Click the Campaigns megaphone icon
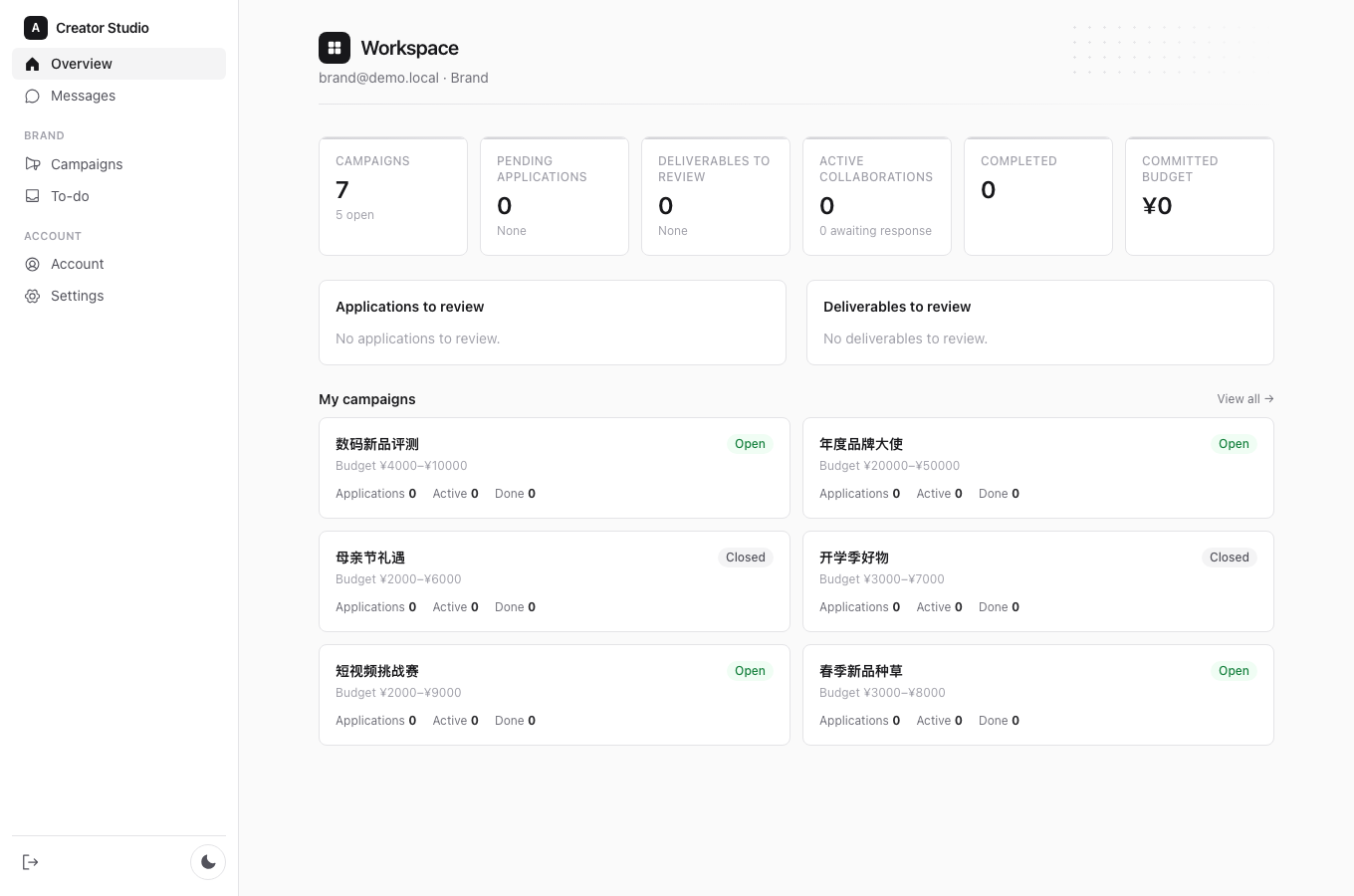 32,164
